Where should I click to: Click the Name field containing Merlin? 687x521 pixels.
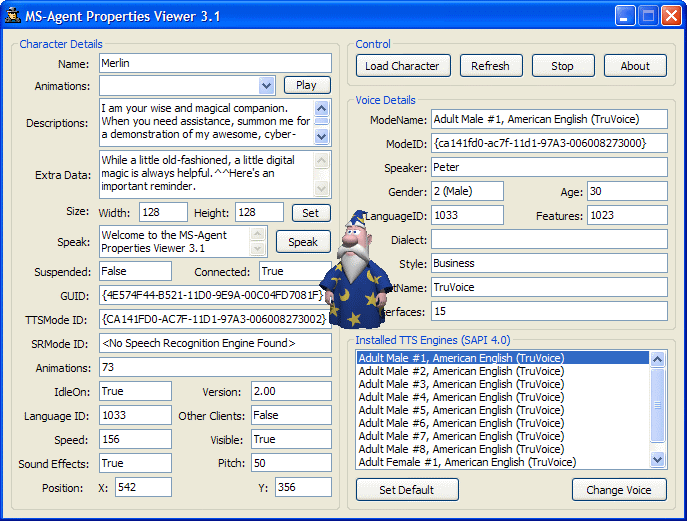[215, 63]
